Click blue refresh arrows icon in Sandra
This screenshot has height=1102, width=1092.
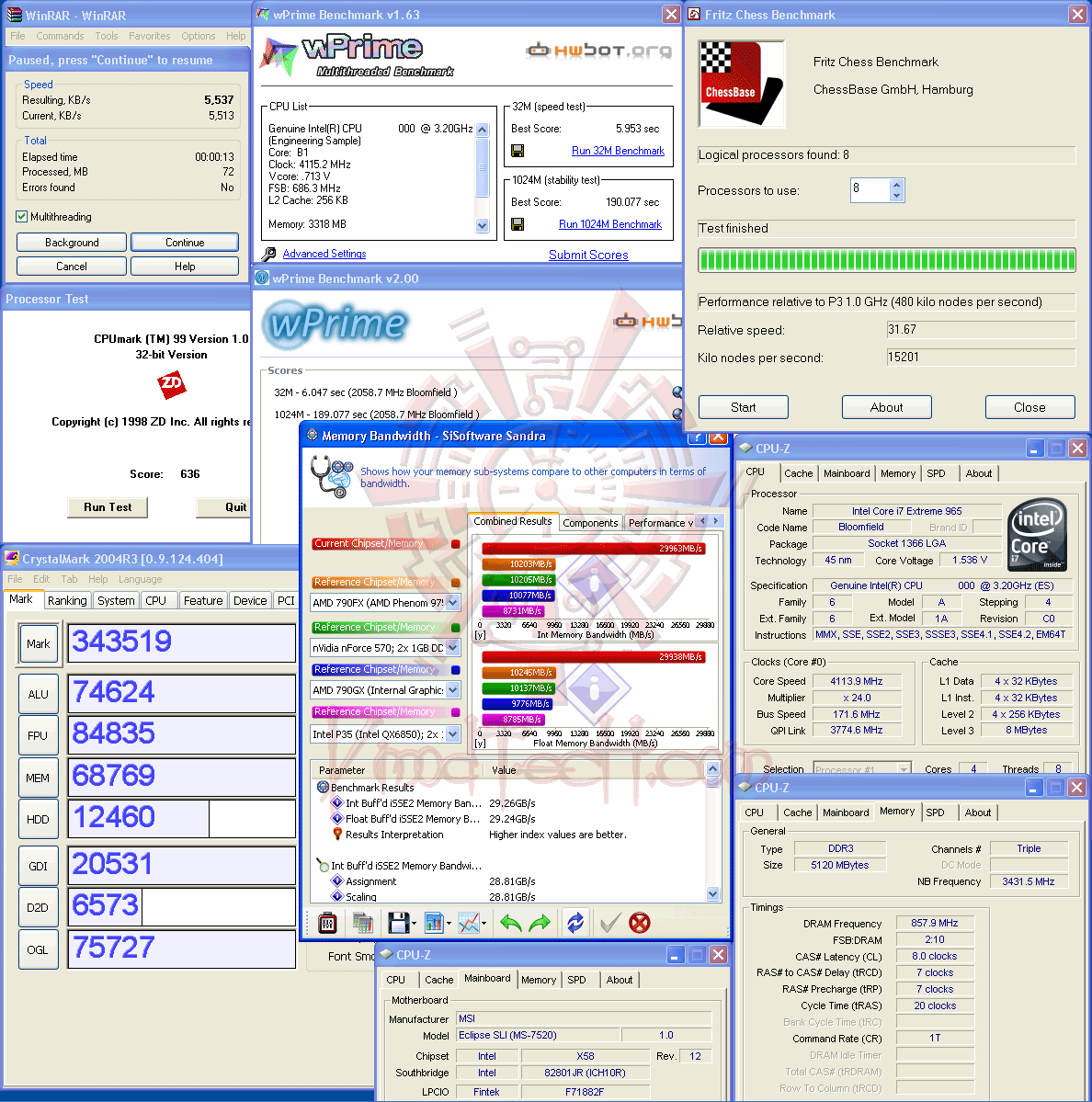[x=575, y=923]
